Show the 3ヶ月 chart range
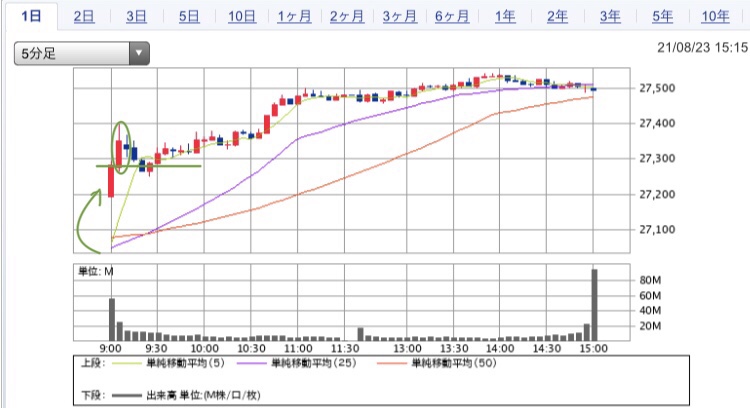Image resolution: width=750 pixels, height=408 pixels. click(x=399, y=16)
